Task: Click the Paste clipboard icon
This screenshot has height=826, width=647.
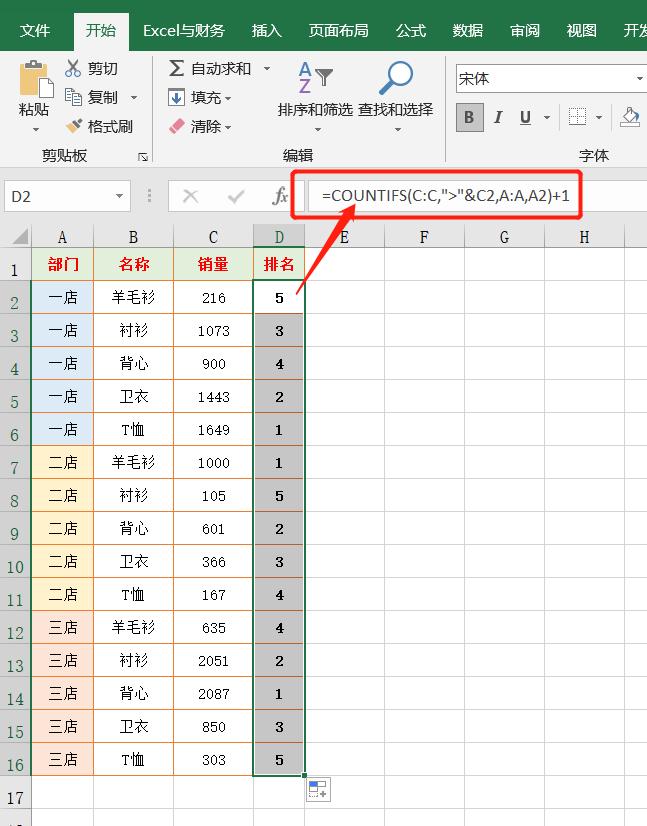Action: tap(35, 80)
